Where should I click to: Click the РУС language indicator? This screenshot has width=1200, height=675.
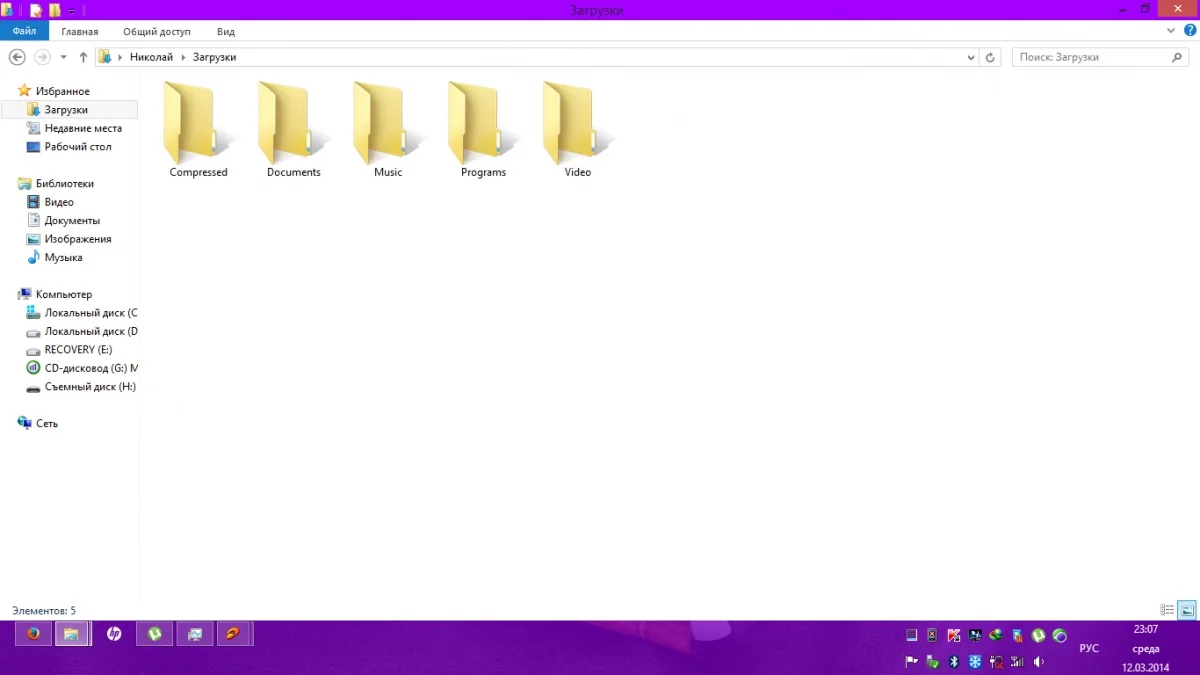coord(1089,649)
